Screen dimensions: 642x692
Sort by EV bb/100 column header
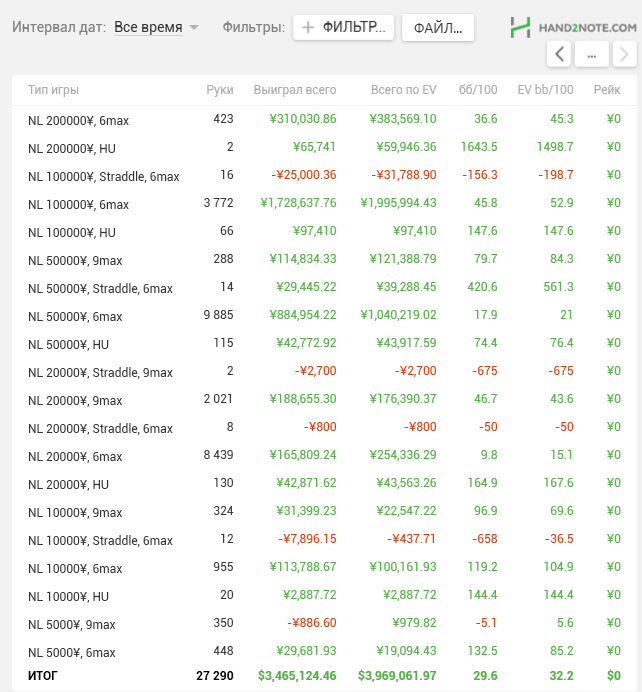click(545, 90)
